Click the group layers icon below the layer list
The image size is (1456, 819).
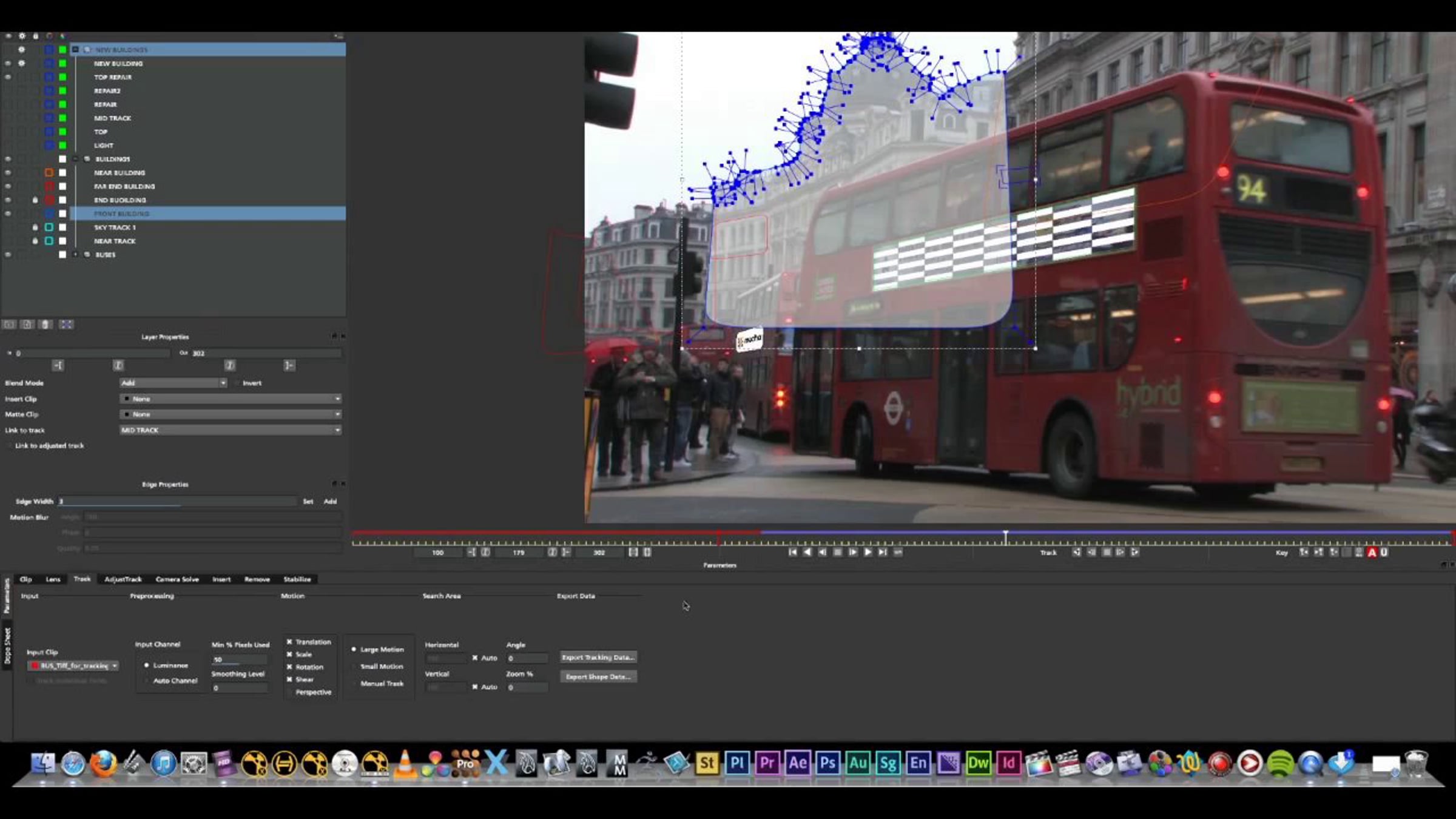9,325
